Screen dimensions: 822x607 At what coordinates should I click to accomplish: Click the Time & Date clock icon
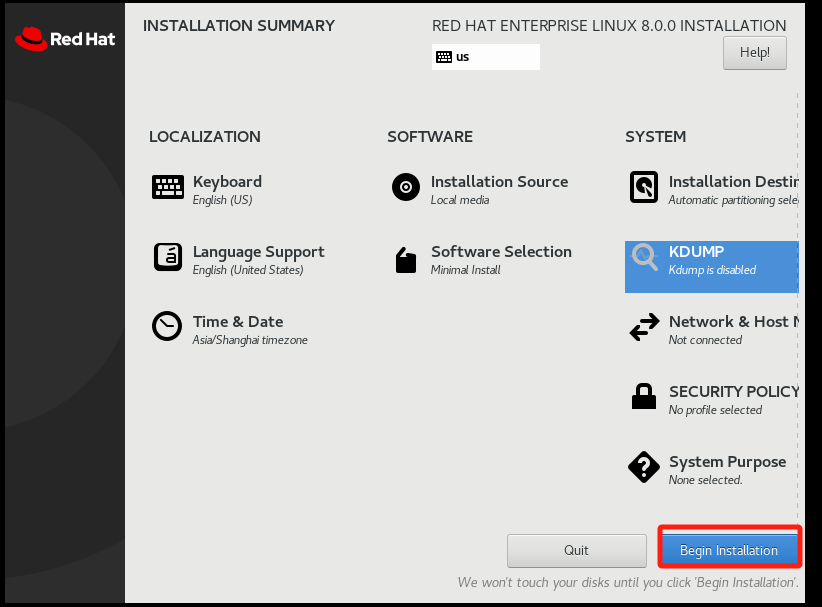167,326
